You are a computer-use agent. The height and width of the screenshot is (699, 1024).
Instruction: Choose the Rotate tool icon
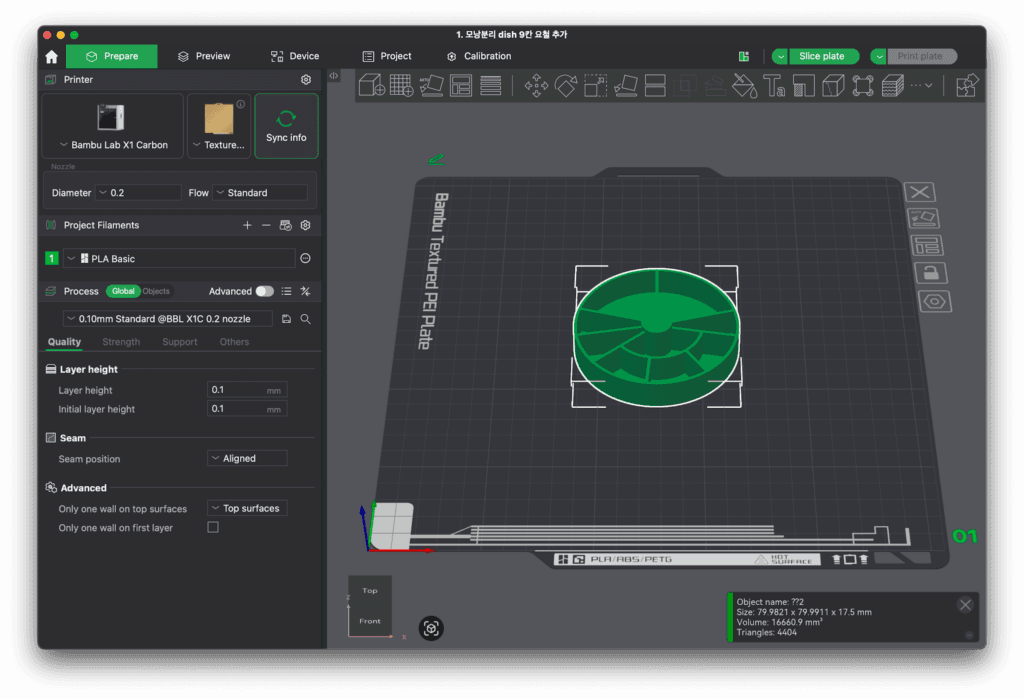pos(566,86)
